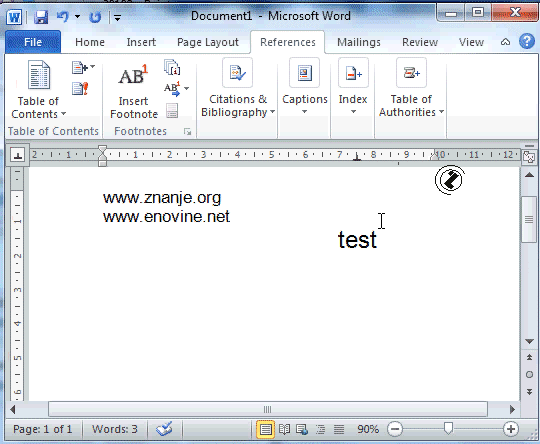Image resolution: width=540 pixels, height=444 pixels.
Task: Open the Undo history dropdown arrow
Action: pos(77,17)
